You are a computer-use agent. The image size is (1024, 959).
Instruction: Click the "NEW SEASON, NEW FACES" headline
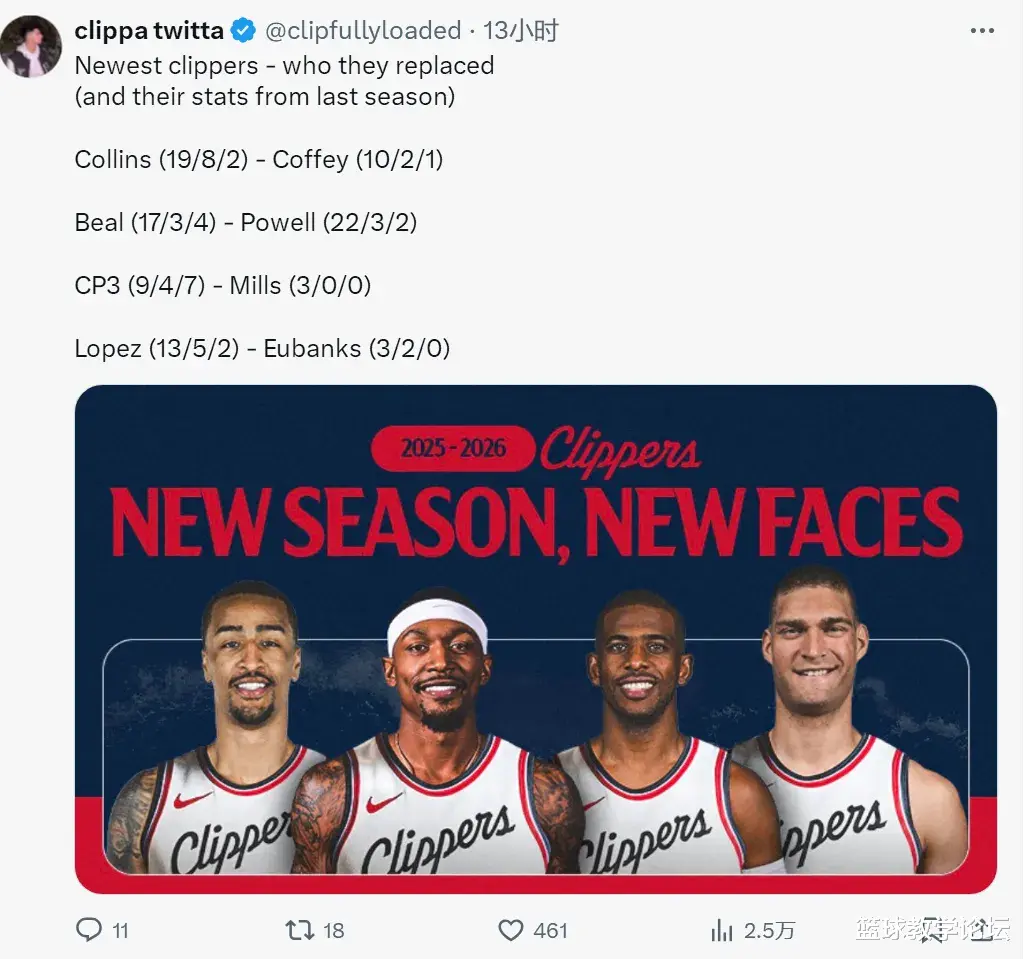click(536, 522)
